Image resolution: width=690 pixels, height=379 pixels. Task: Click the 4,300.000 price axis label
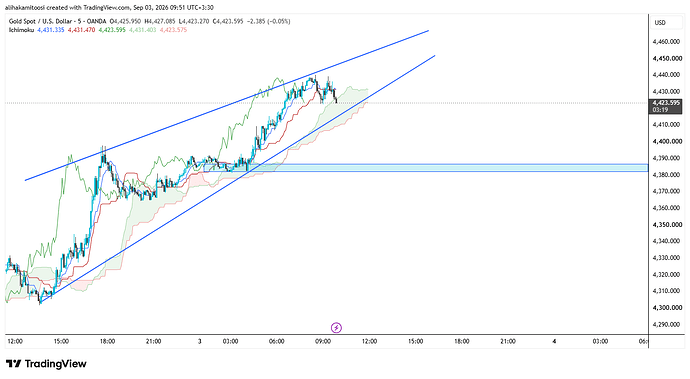(x=667, y=308)
